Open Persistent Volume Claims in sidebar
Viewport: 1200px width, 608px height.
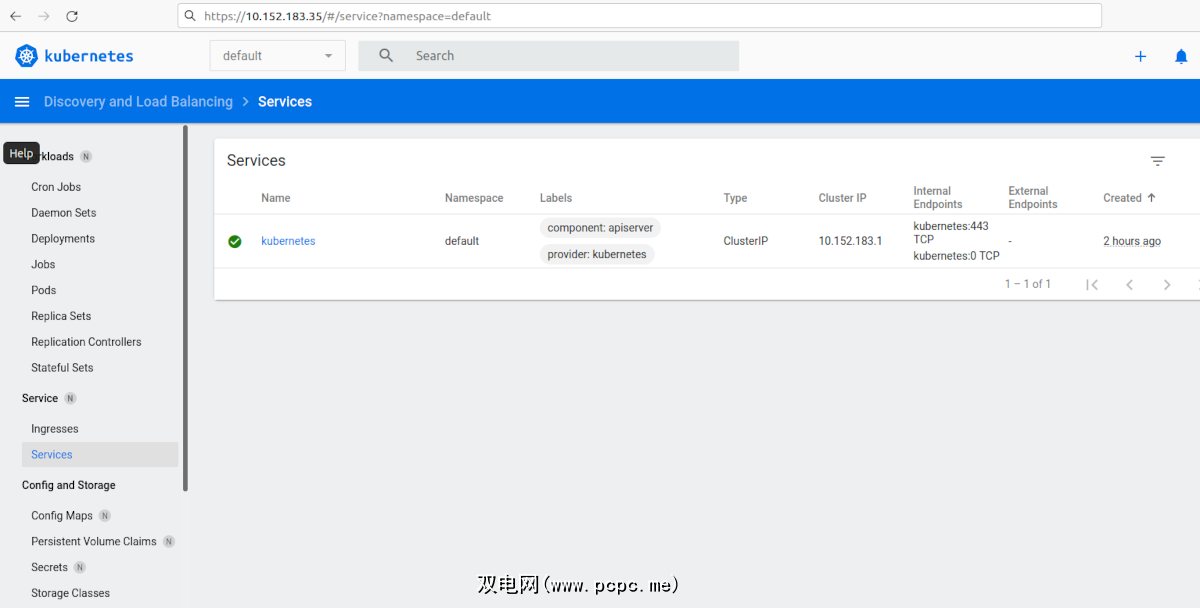(x=94, y=542)
